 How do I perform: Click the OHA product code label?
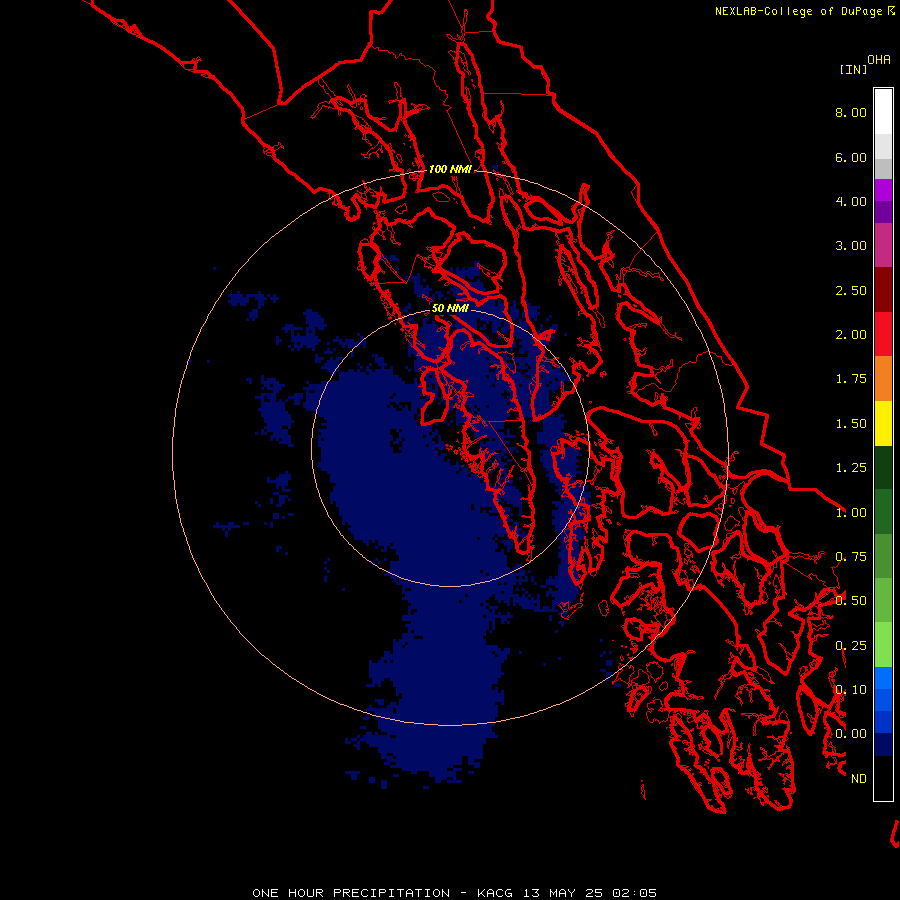click(879, 59)
